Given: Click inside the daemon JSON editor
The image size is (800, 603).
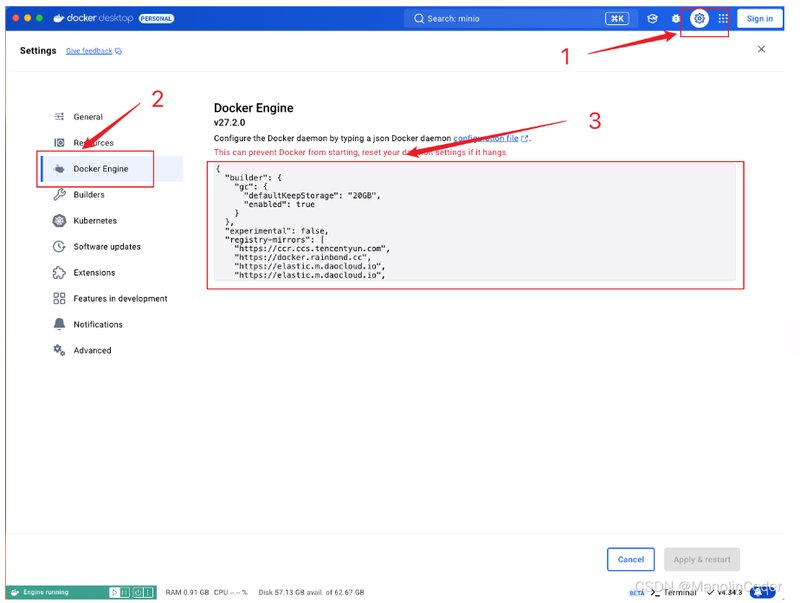Looking at the screenshot, I should click(474, 222).
